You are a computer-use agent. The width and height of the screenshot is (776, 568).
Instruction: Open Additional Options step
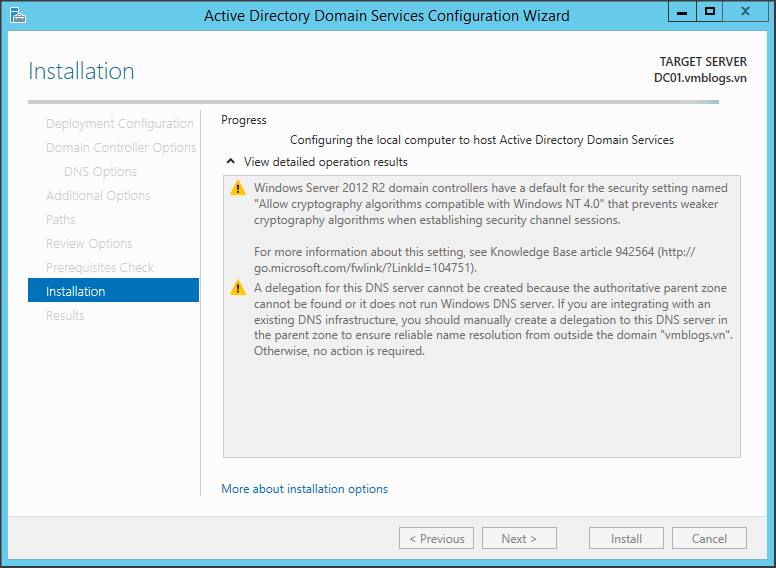click(98, 196)
